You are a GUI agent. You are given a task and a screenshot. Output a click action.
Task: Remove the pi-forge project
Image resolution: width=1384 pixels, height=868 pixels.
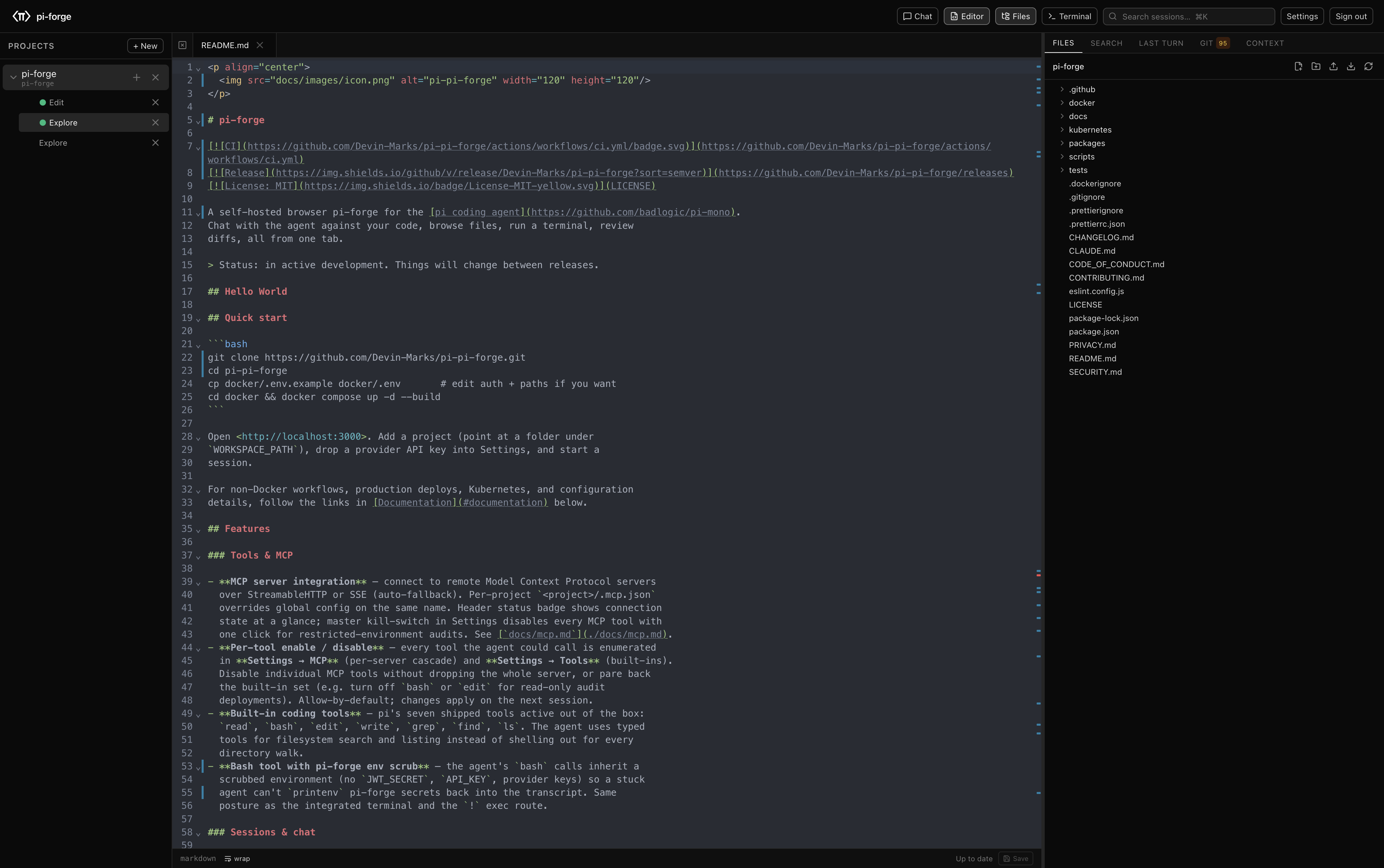pos(155,77)
